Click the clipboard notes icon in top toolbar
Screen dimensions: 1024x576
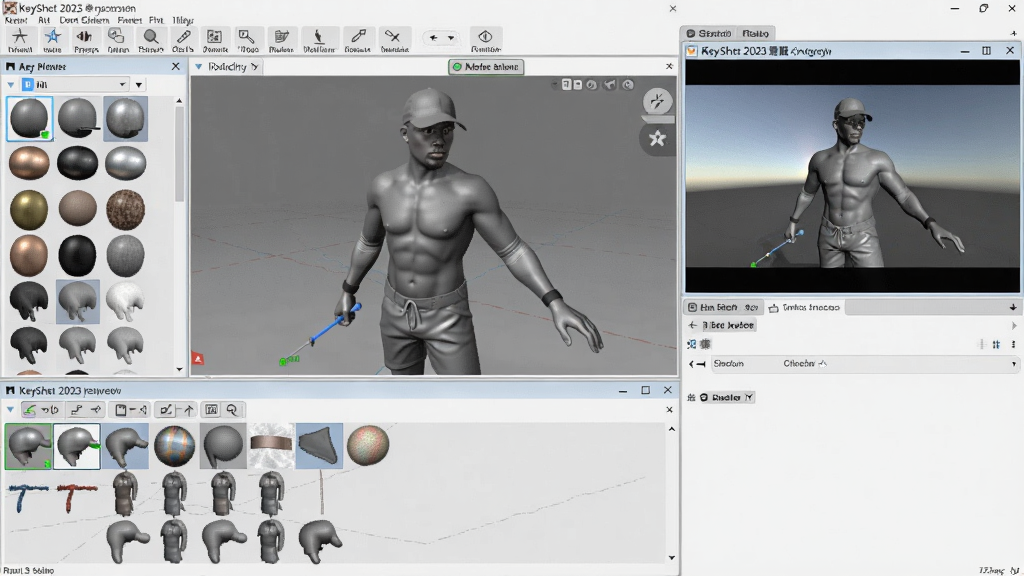point(281,40)
